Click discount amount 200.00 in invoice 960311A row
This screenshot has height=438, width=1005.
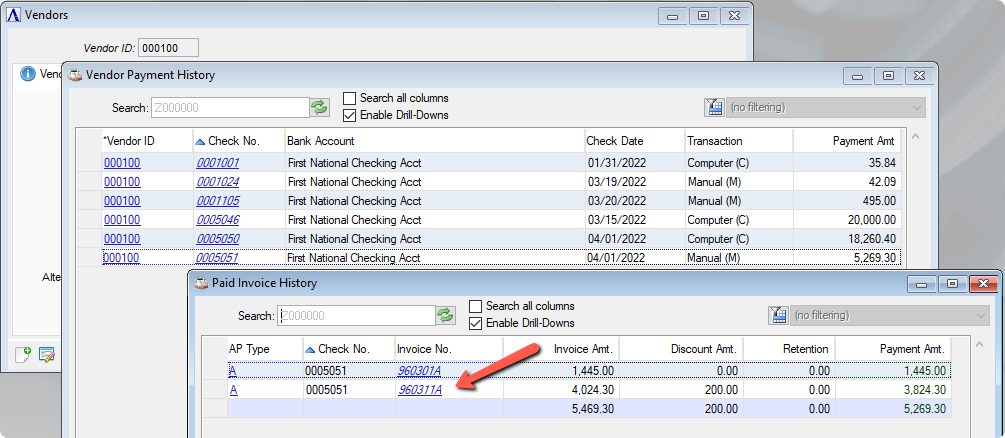pyautogui.click(x=681, y=390)
